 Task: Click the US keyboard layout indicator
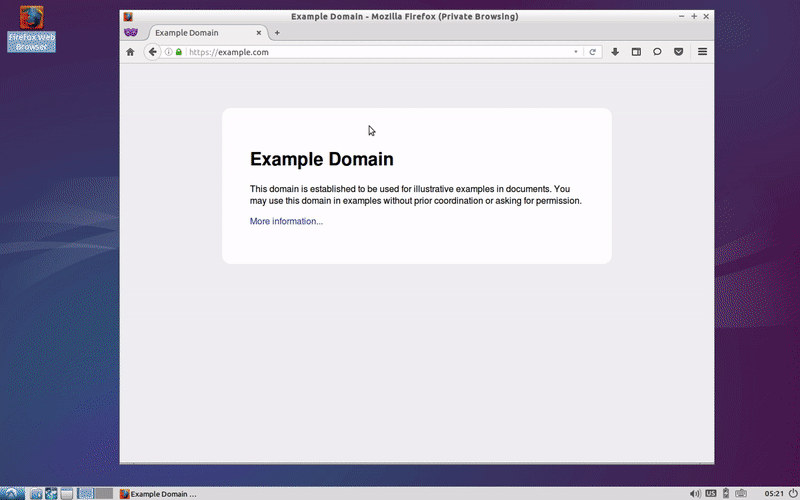click(x=711, y=493)
